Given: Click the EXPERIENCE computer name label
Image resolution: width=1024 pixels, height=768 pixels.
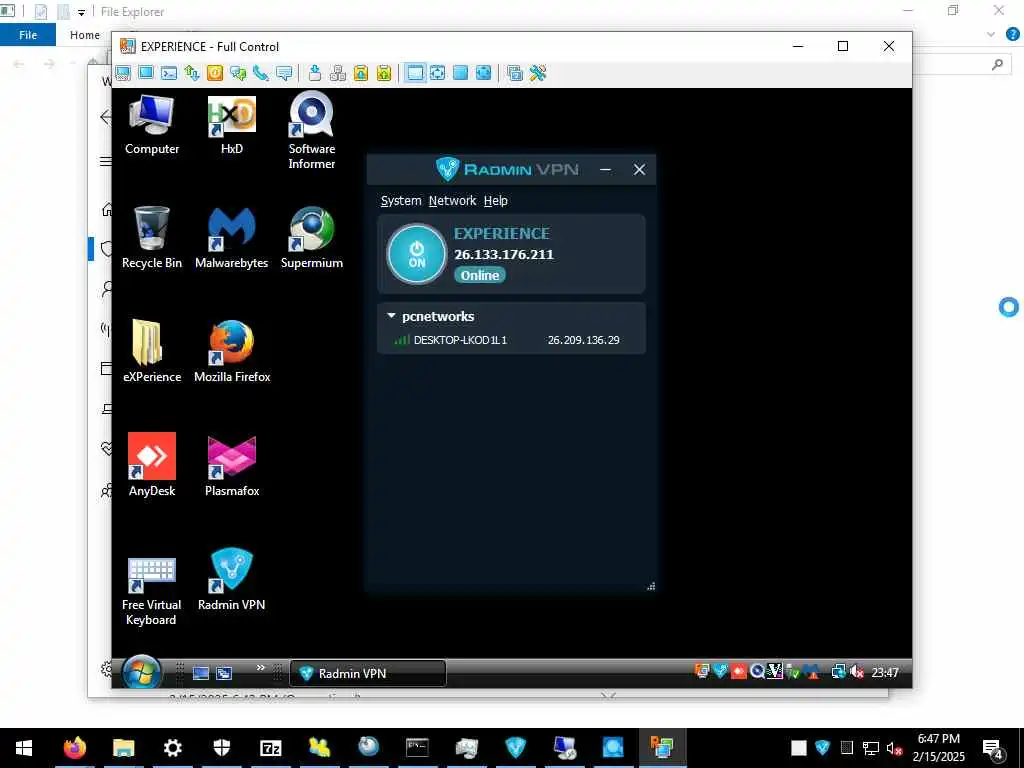Looking at the screenshot, I should (502, 234).
